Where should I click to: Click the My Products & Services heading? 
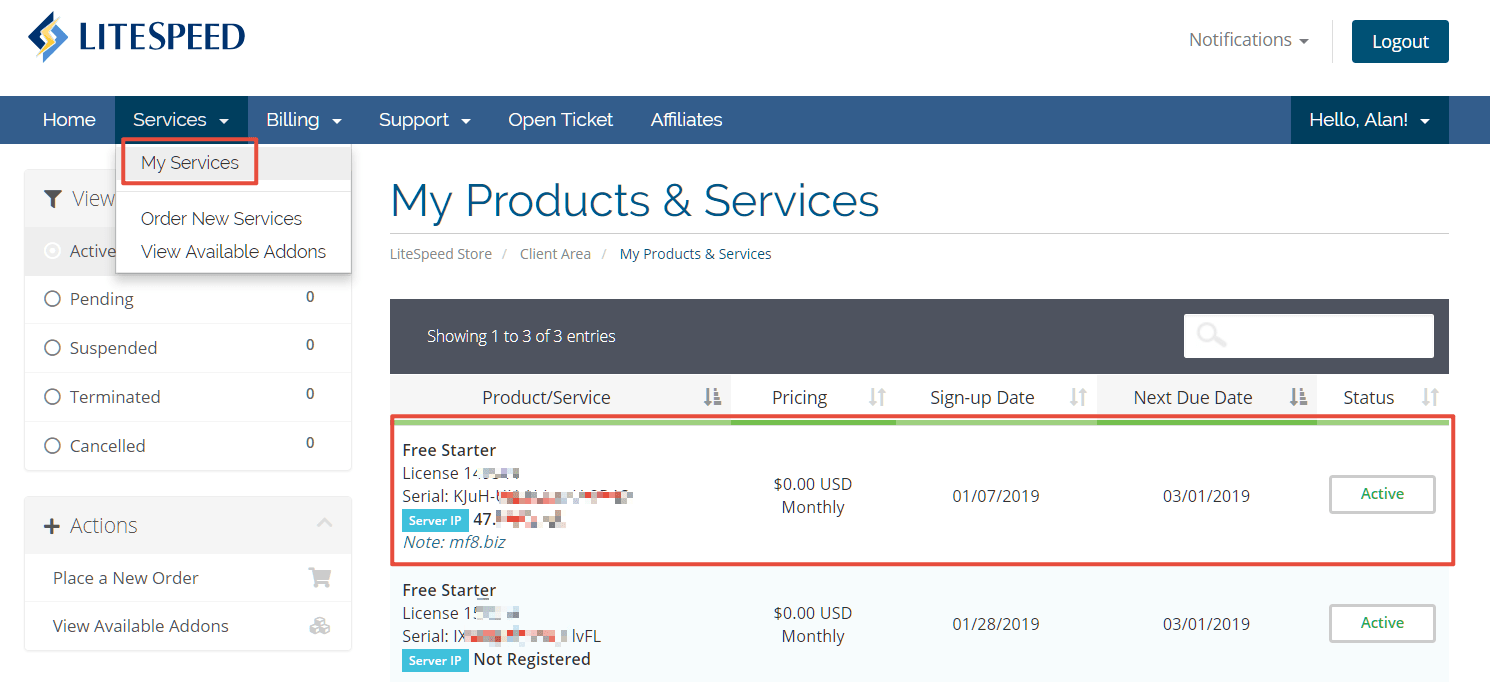tap(635, 200)
